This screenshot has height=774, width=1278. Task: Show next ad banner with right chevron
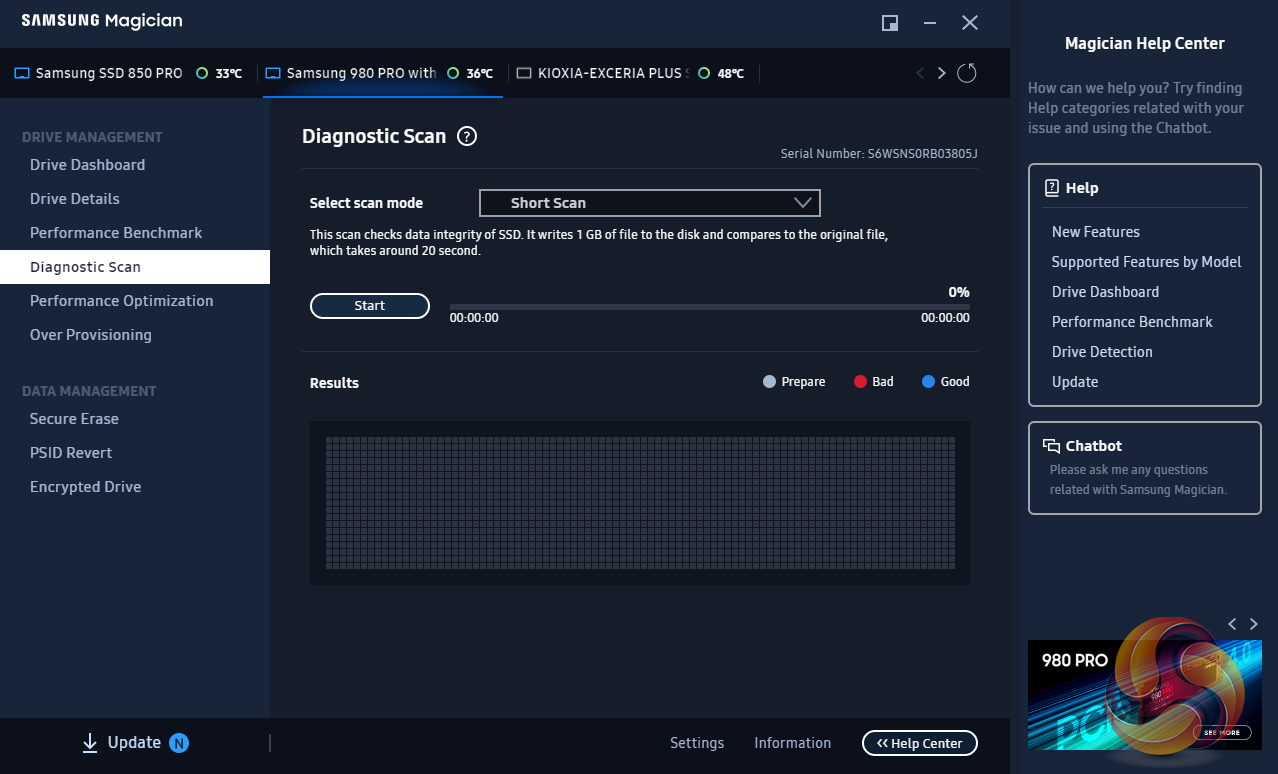[x=1254, y=624]
